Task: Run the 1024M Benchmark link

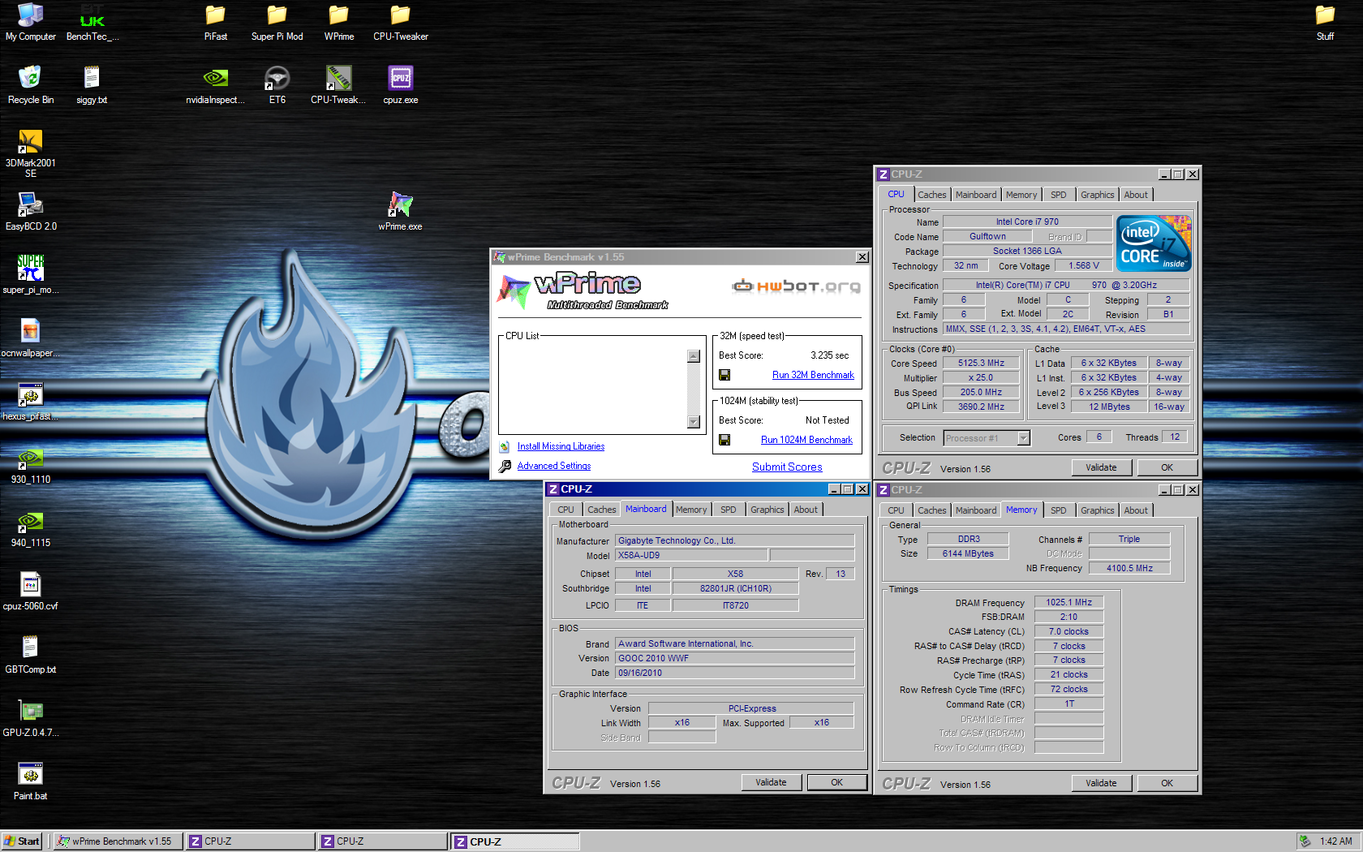Action: [x=806, y=440]
